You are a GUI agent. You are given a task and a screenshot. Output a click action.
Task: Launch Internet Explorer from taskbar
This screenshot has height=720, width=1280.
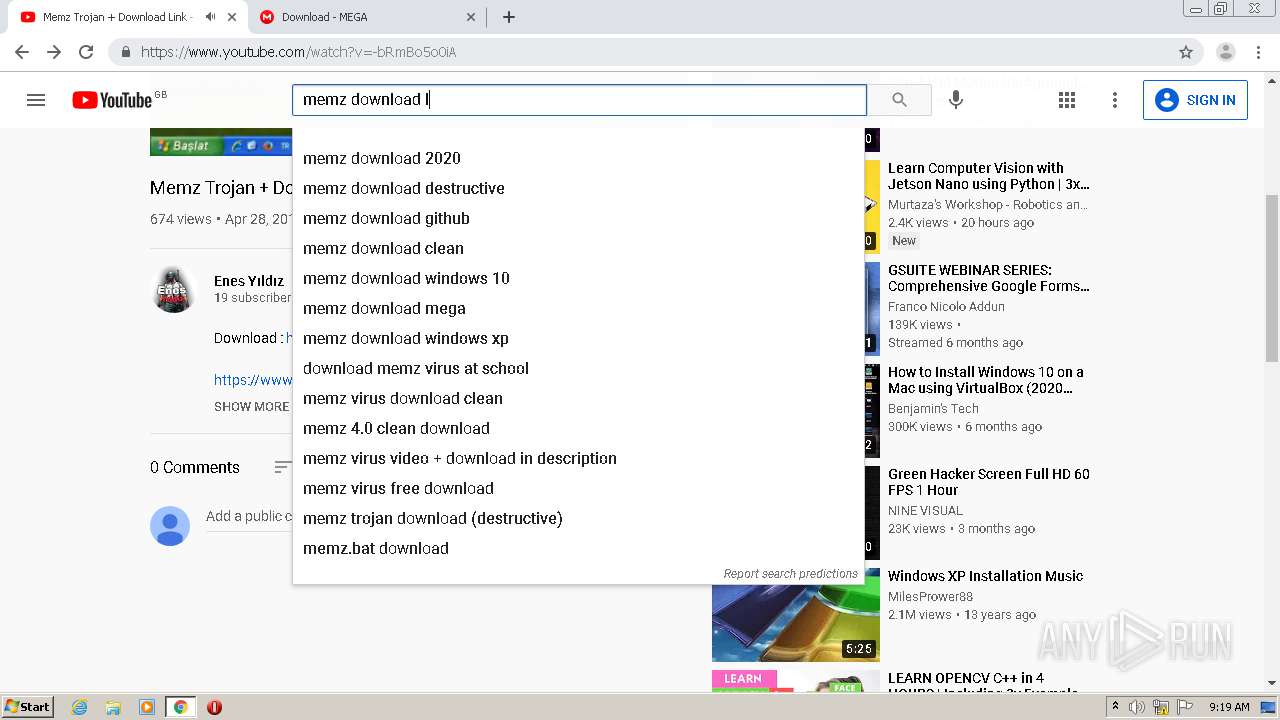pos(79,707)
